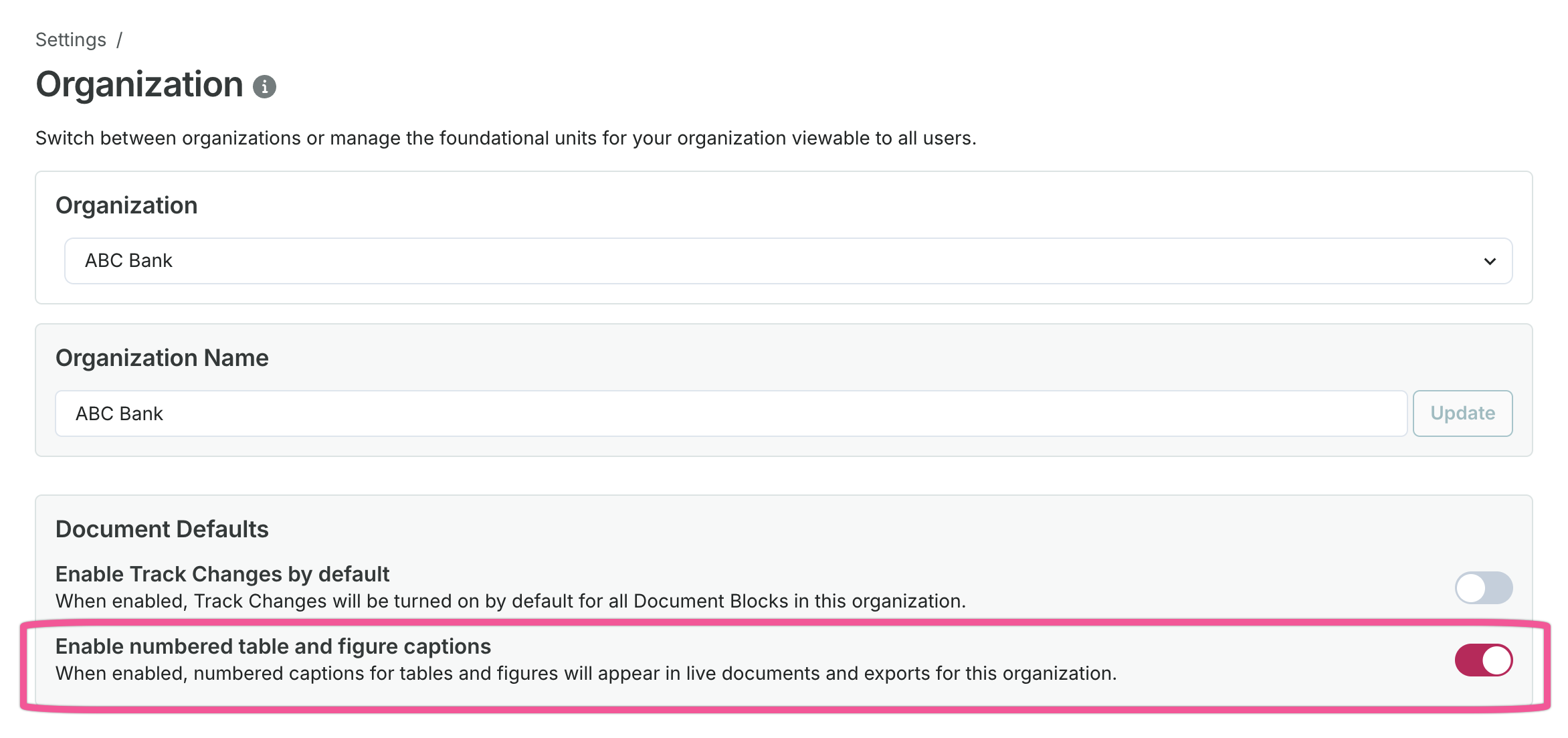Open the ABC Bank organization dropdown

coord(787,261)
